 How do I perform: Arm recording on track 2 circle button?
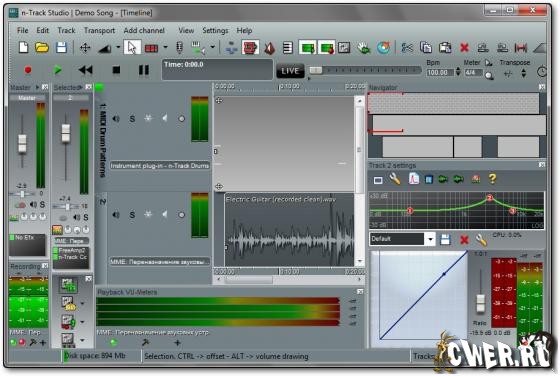181,215
